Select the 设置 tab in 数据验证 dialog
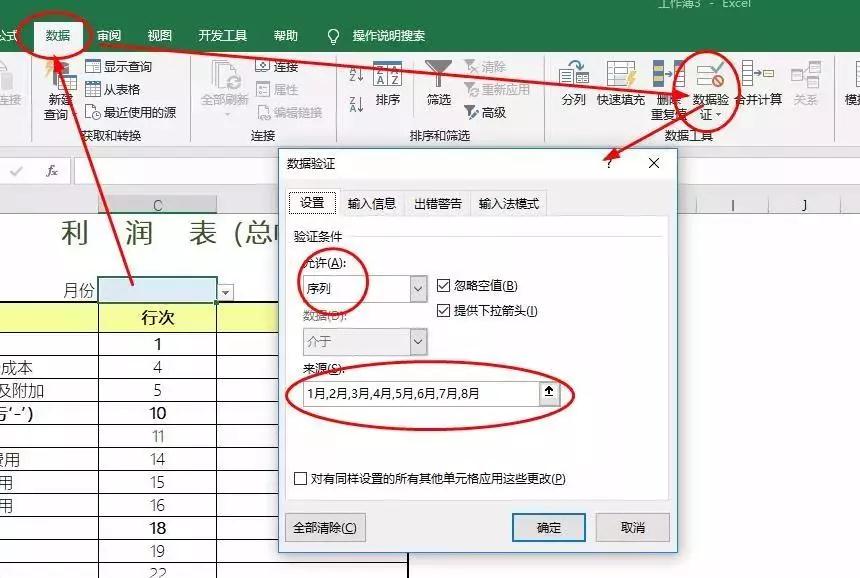Image resolution: width=860 pixels, height=578 pixels. point(313,203)
